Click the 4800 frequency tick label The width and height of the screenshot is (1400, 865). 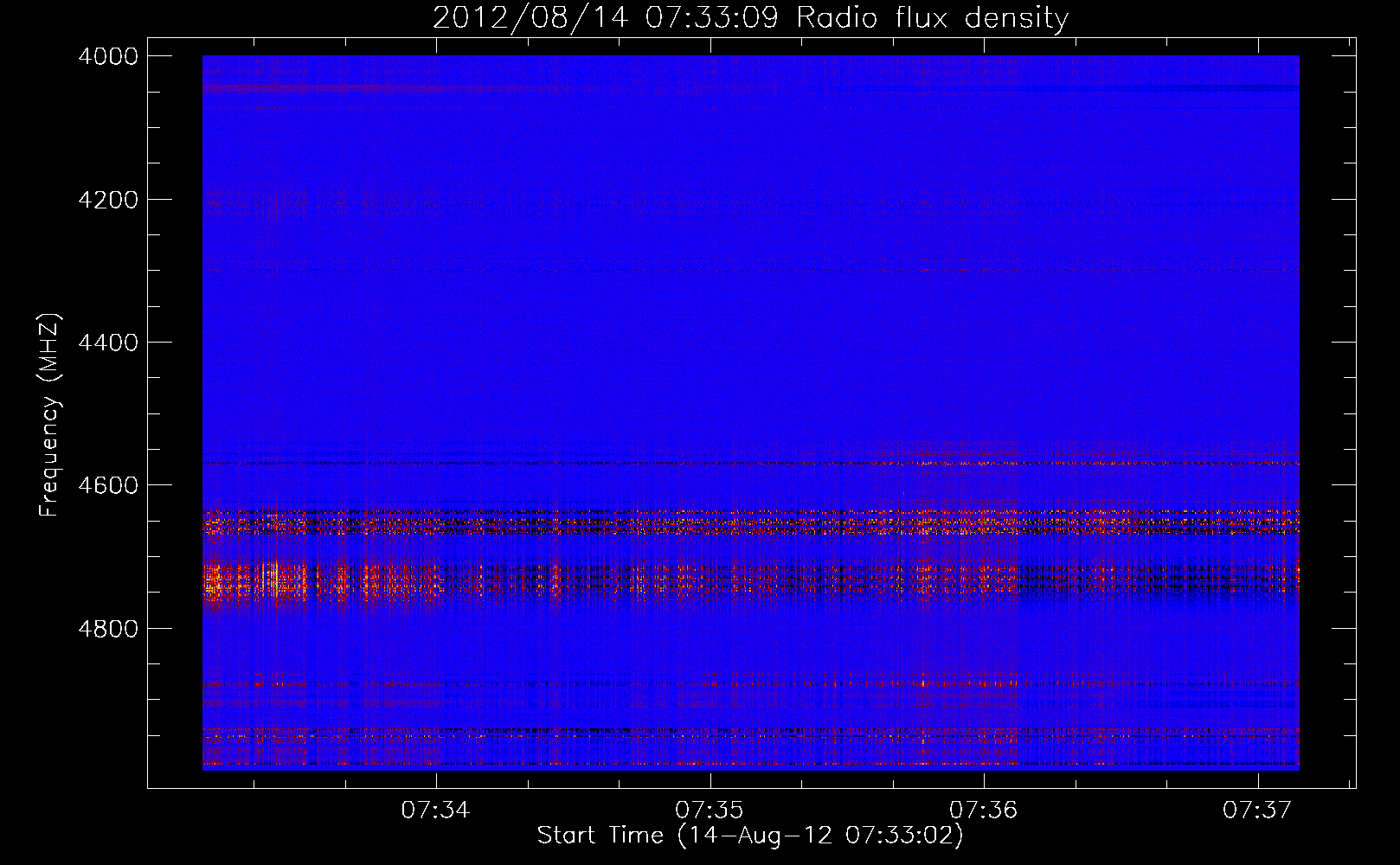(x=108, y=629)
